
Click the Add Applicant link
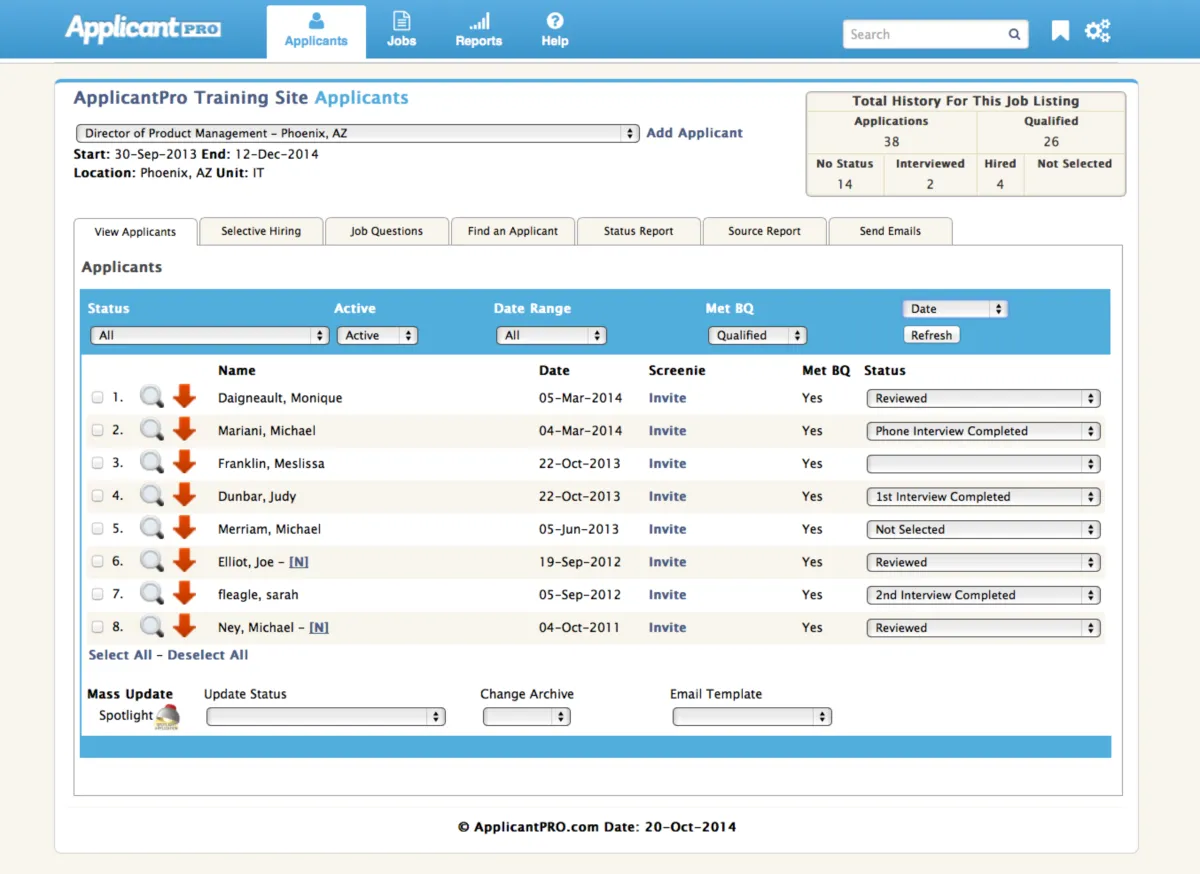pyautogui.click(x=694, y=133)
